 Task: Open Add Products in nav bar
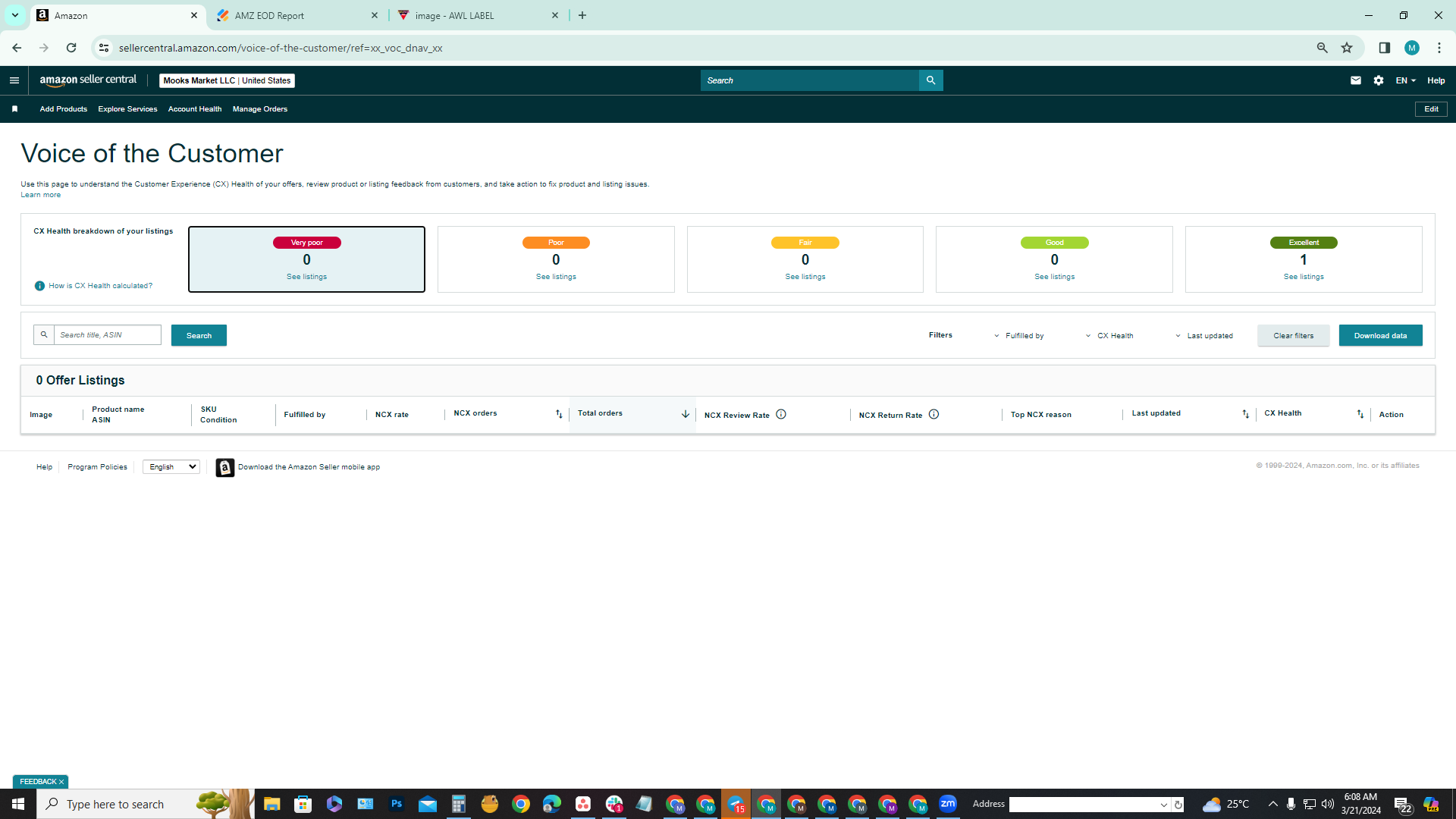click(x=64, y=109)
